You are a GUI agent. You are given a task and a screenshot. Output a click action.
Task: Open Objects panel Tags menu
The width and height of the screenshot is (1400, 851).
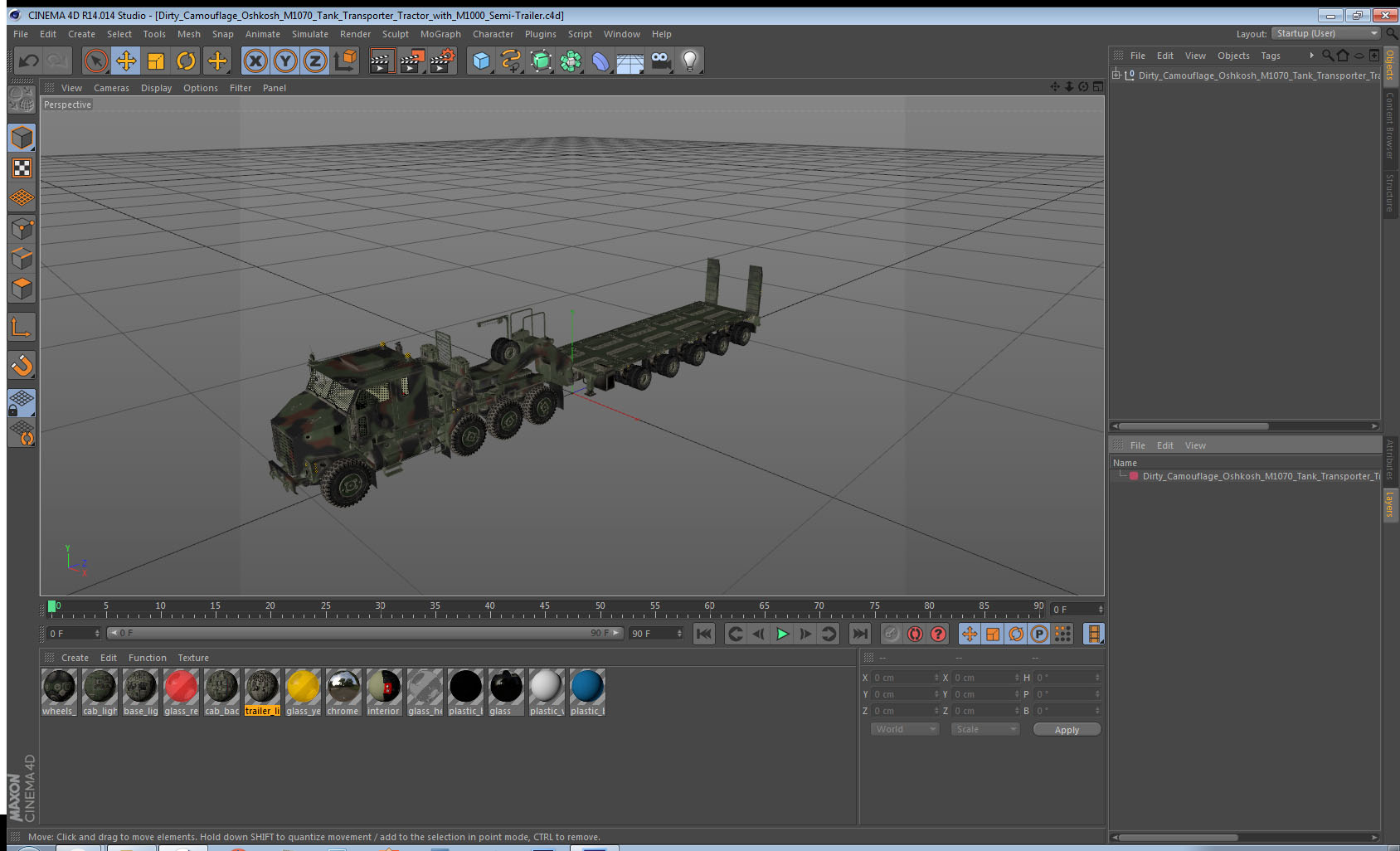(x=1271, y=56)
